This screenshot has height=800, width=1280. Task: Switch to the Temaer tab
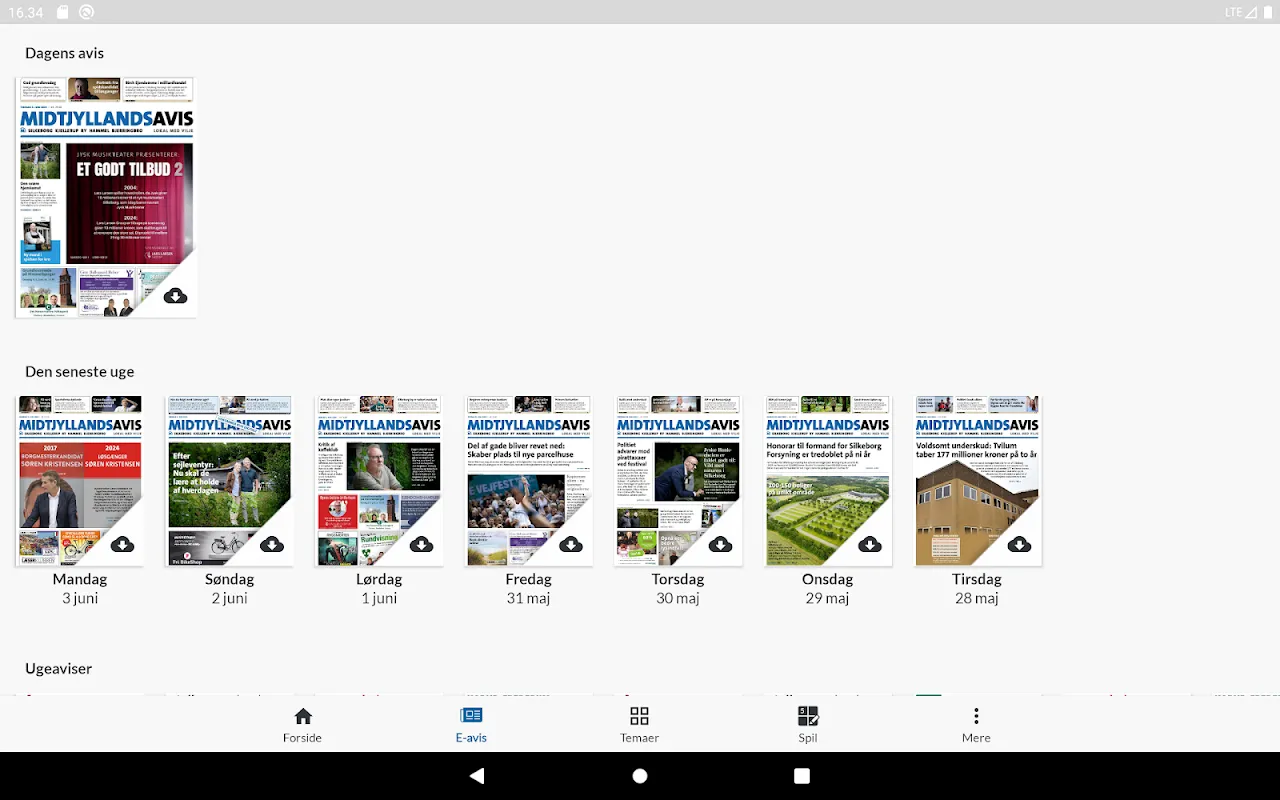[x=639, y=726]
